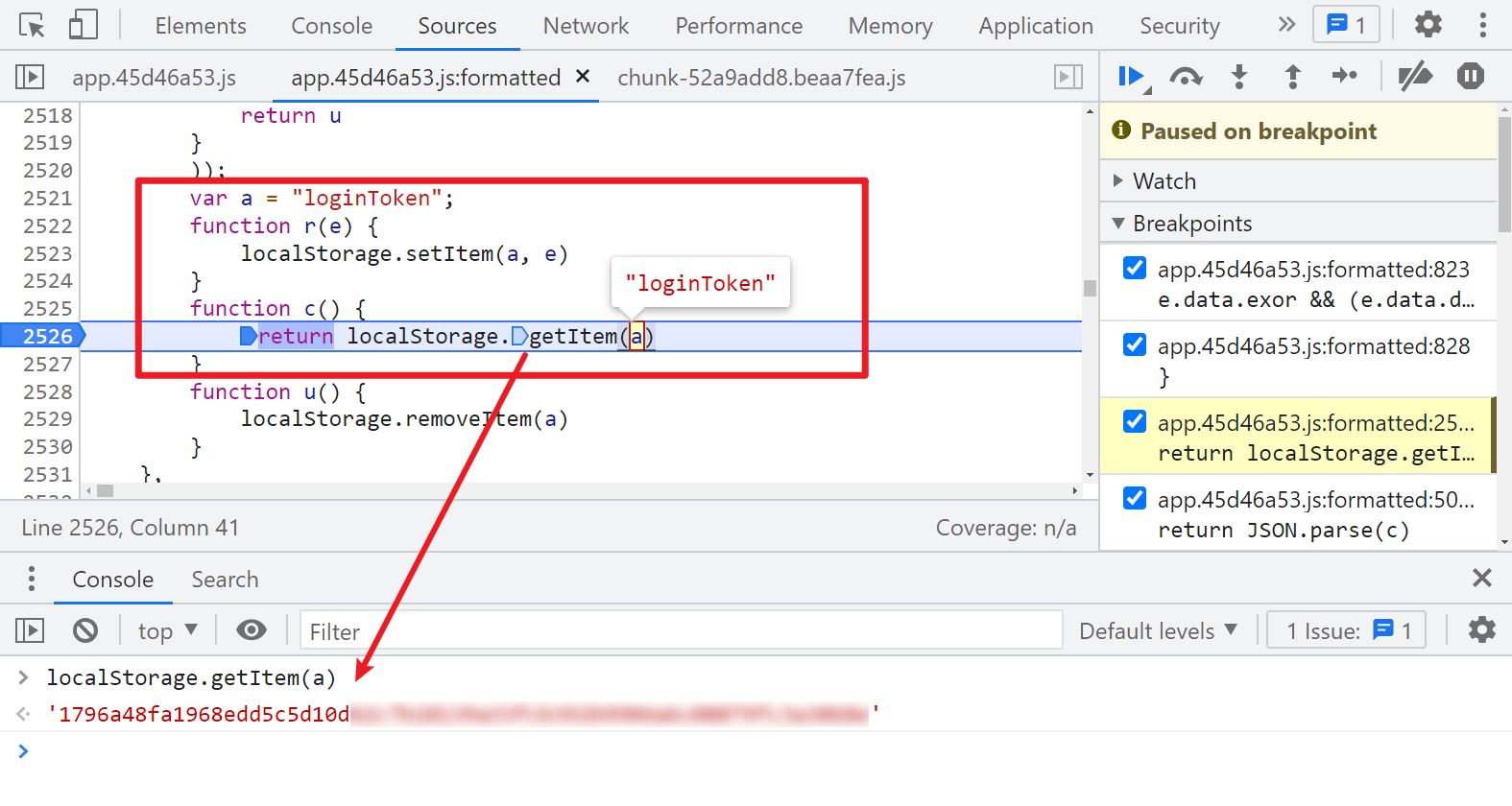Click the inspect element picker icon

[x=32, y=26]
